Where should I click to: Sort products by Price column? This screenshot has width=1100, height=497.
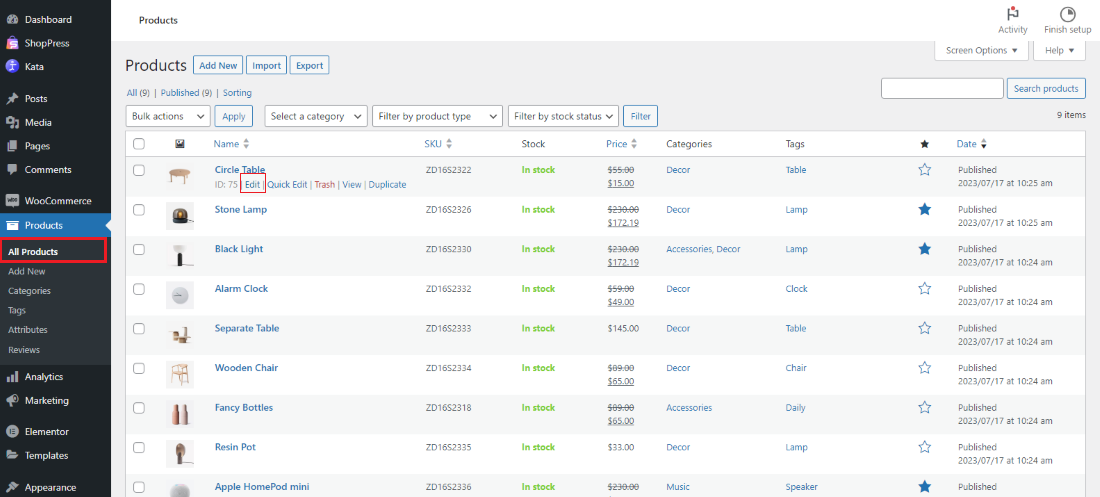tap(622, 144)
